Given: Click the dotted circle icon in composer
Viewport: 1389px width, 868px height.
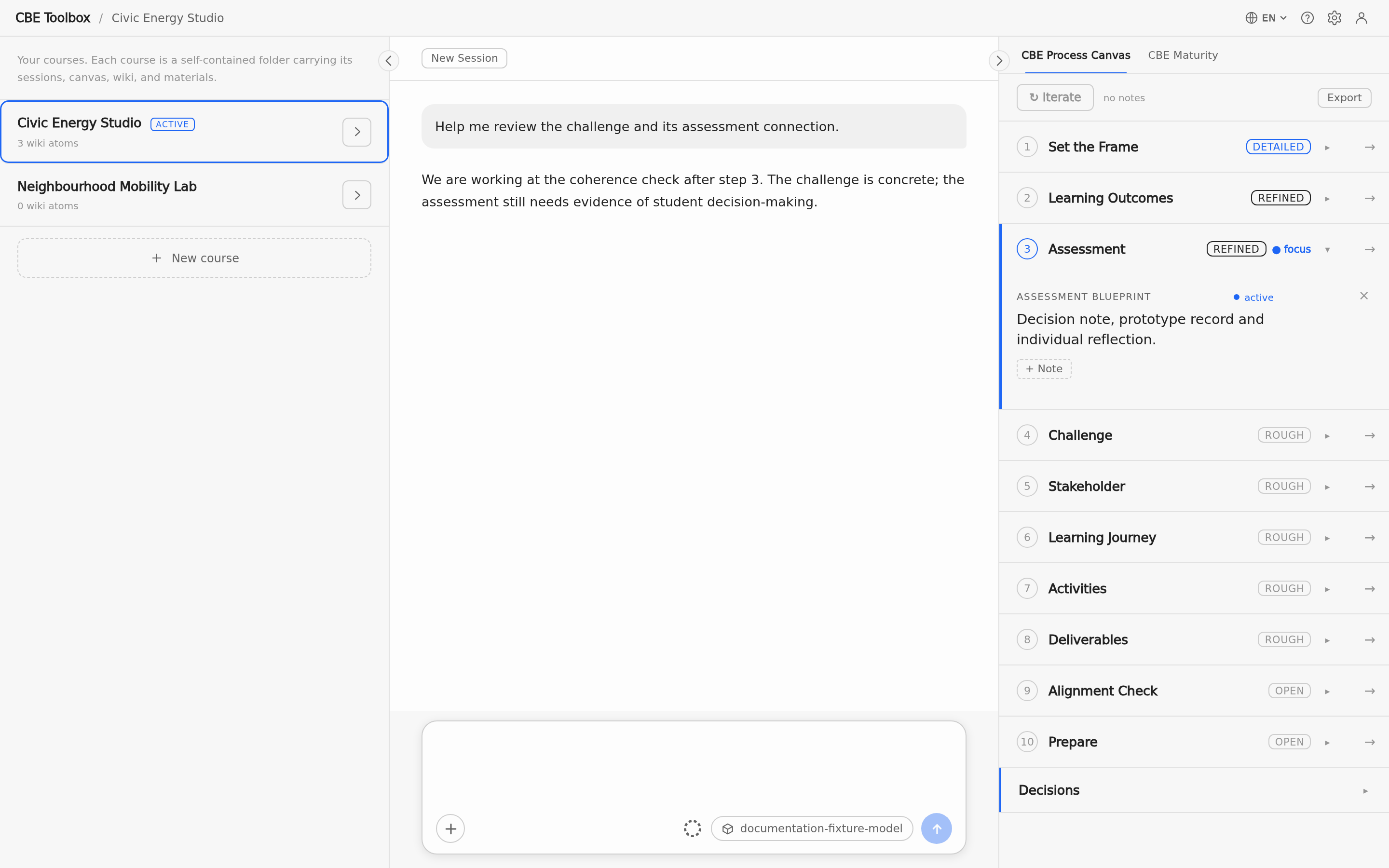Looking at the screenshot, I should click(692, 828).
